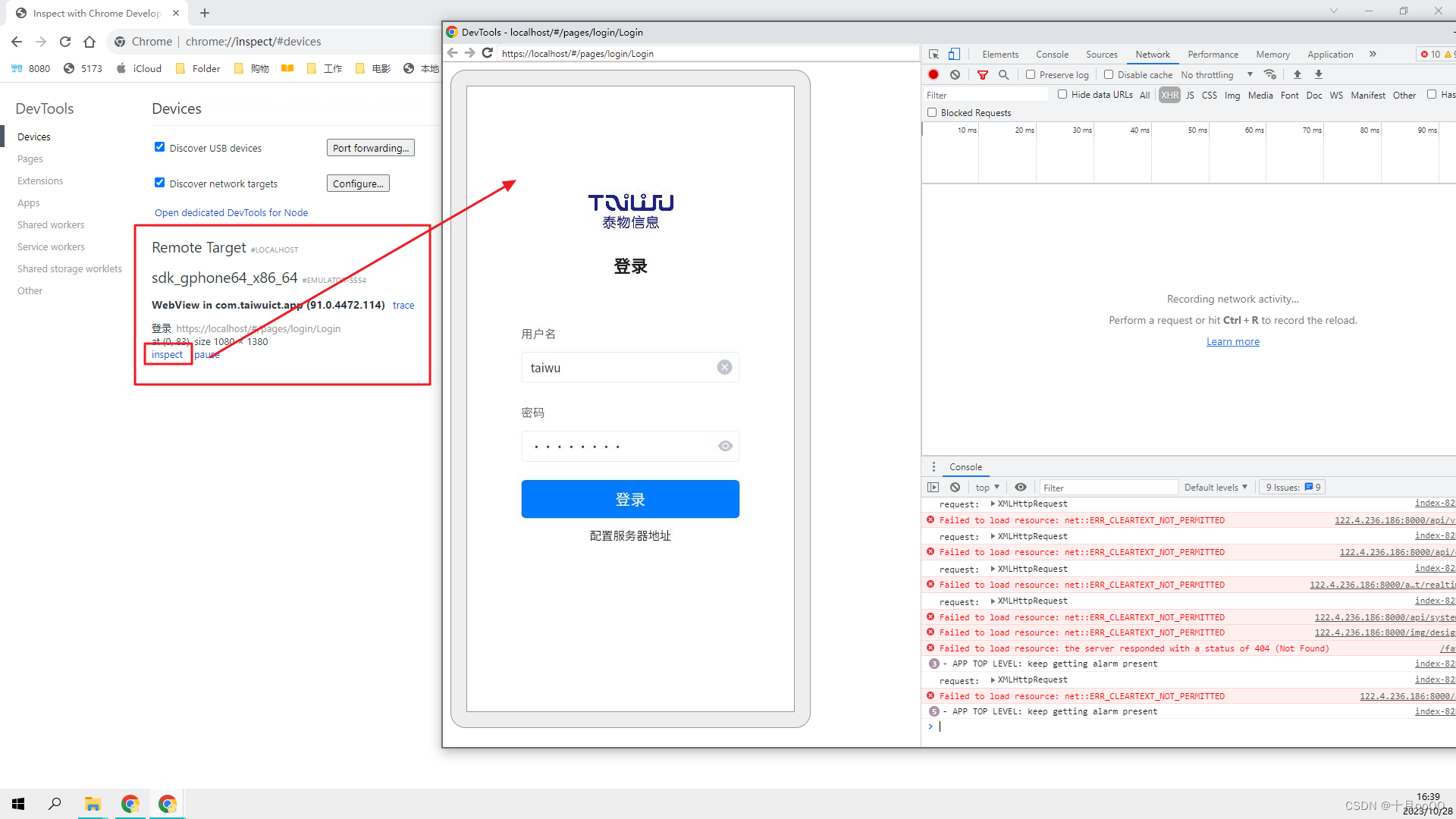Click the inspect link for the Login page
Viewport: 1456px width, 819px height.
[167, 354]
